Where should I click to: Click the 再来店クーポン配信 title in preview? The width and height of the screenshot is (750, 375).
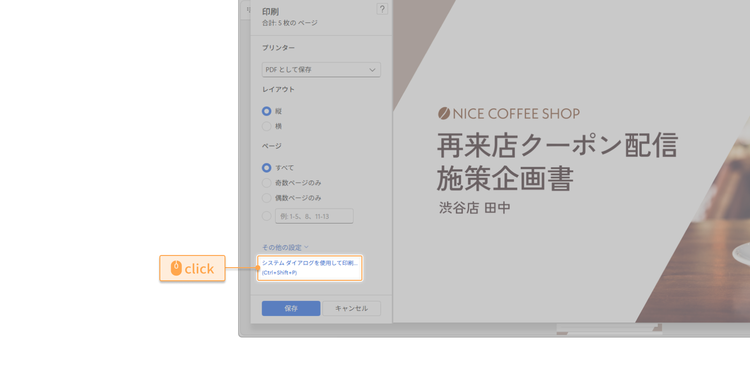click(x=557, y=146)
